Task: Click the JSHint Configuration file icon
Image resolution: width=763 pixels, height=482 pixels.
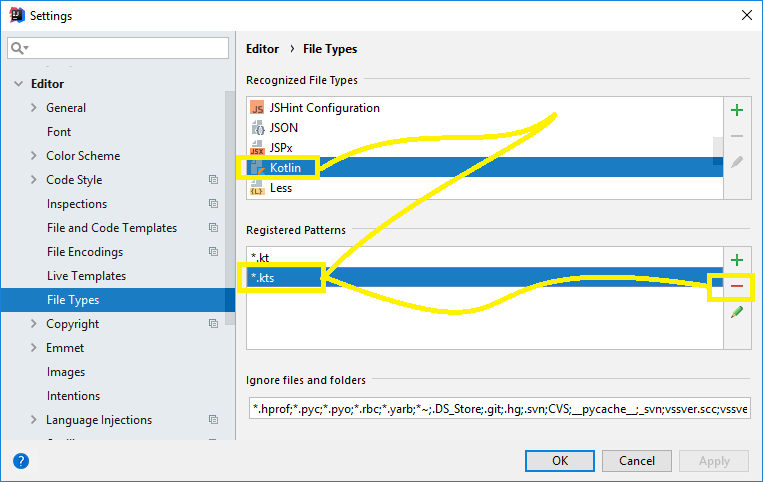Action: 257,107
